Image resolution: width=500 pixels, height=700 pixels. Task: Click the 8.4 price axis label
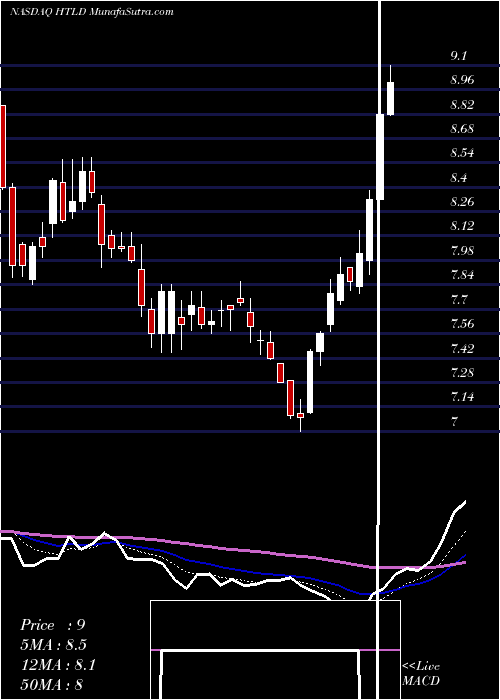(x=459, y=178)
